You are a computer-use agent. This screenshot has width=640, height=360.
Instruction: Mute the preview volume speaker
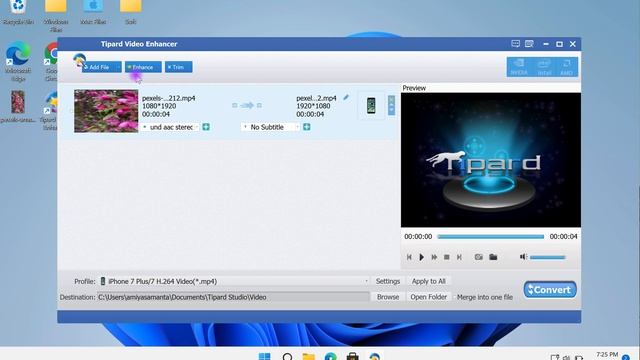click(x=523, y=257)
